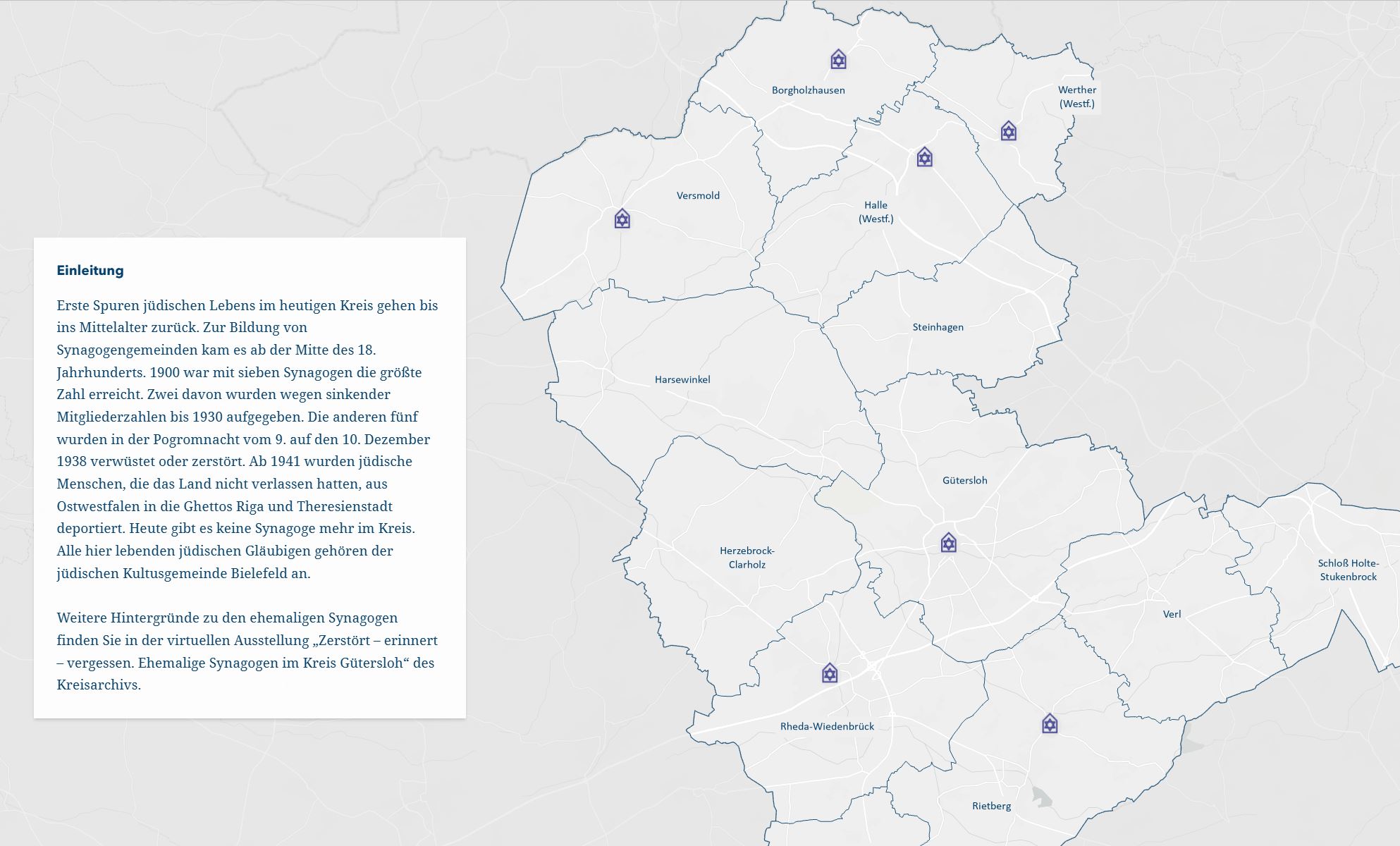Select the Verl municipality label
Image resolution: width=1400 pixels, height=846 pixels.
tap(1172, 614)
